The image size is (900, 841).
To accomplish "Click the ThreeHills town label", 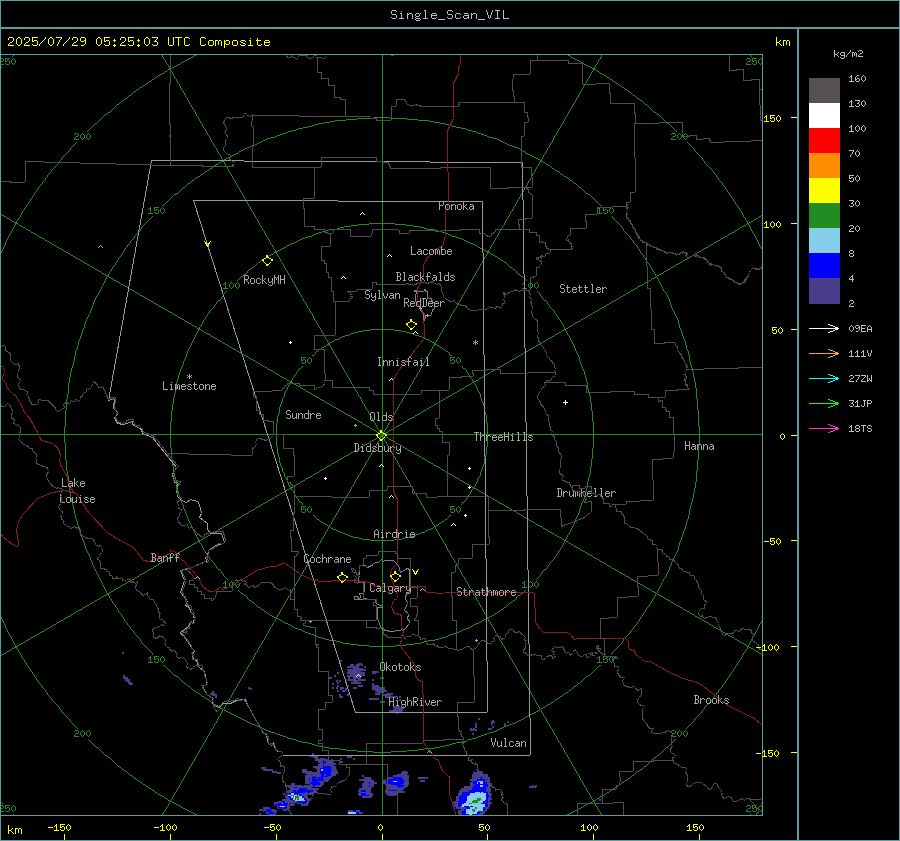I will coord(503,437).
